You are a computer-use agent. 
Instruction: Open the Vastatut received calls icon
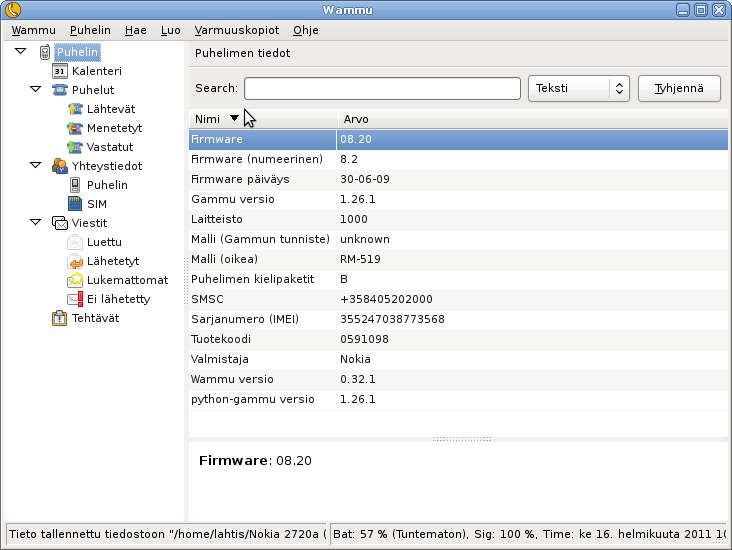pyautogui.click(x=75, y=147)
